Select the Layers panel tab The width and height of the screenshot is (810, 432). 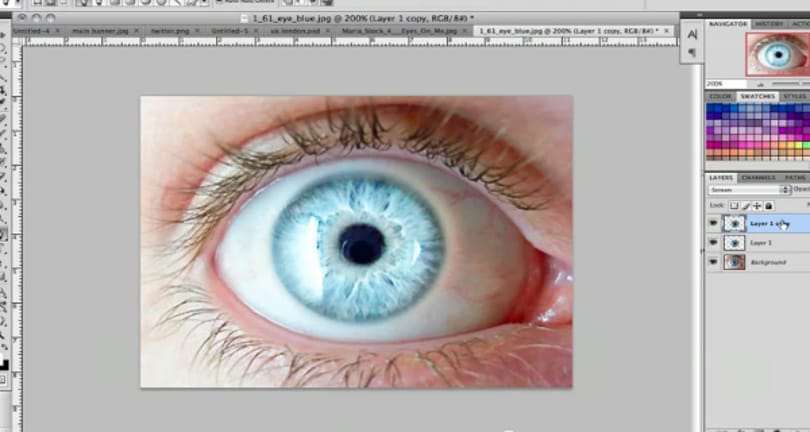point(721,178)
